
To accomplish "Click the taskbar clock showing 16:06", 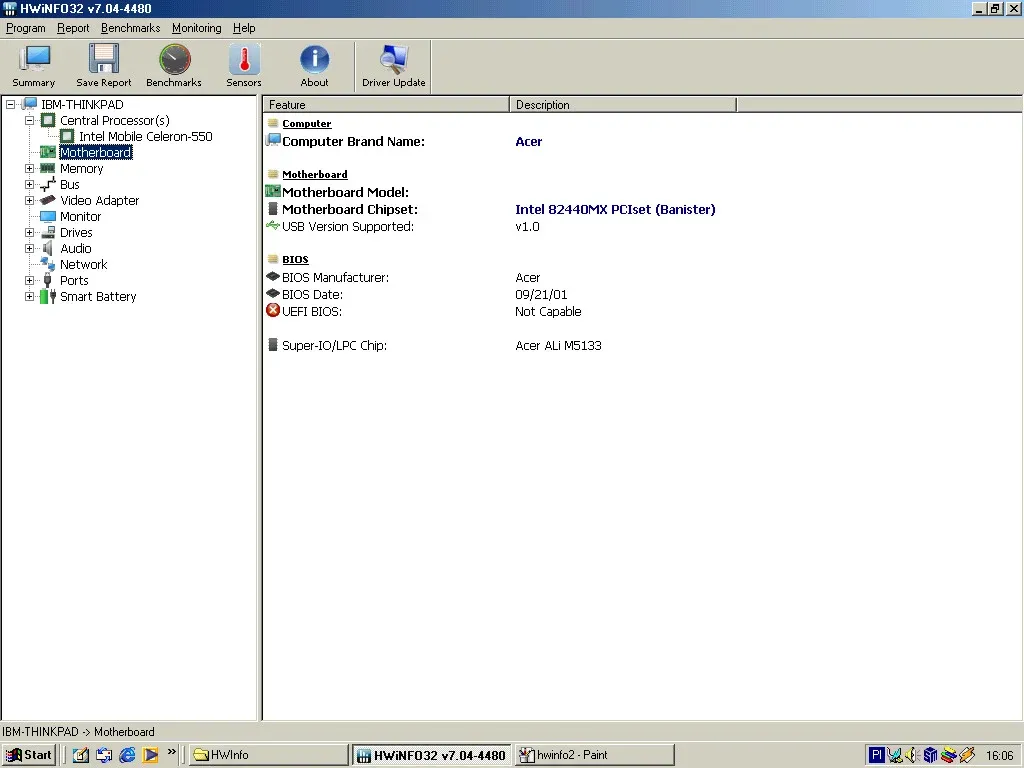I will [999, 756].
